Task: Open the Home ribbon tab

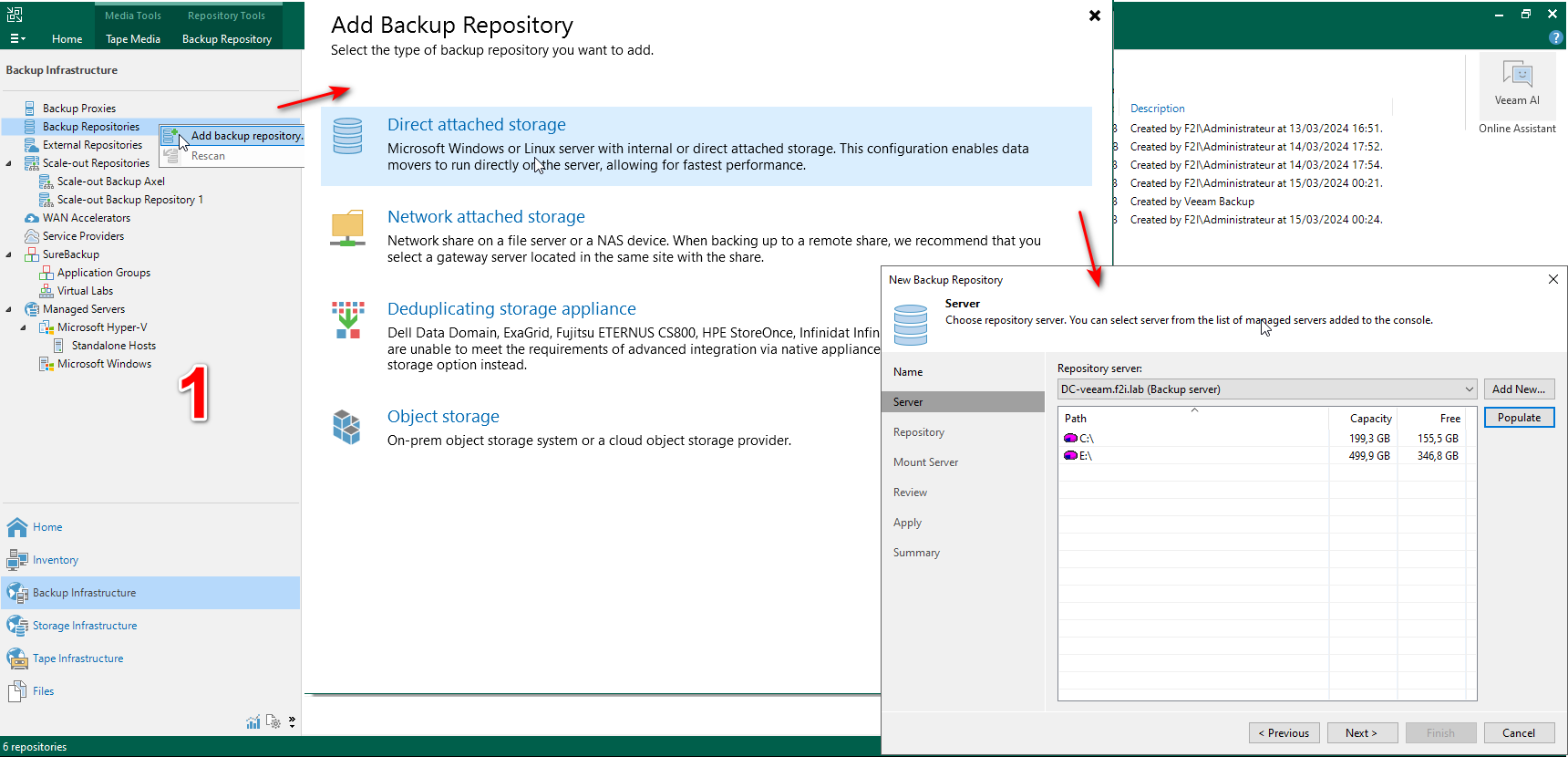Action: pos(67,39)
